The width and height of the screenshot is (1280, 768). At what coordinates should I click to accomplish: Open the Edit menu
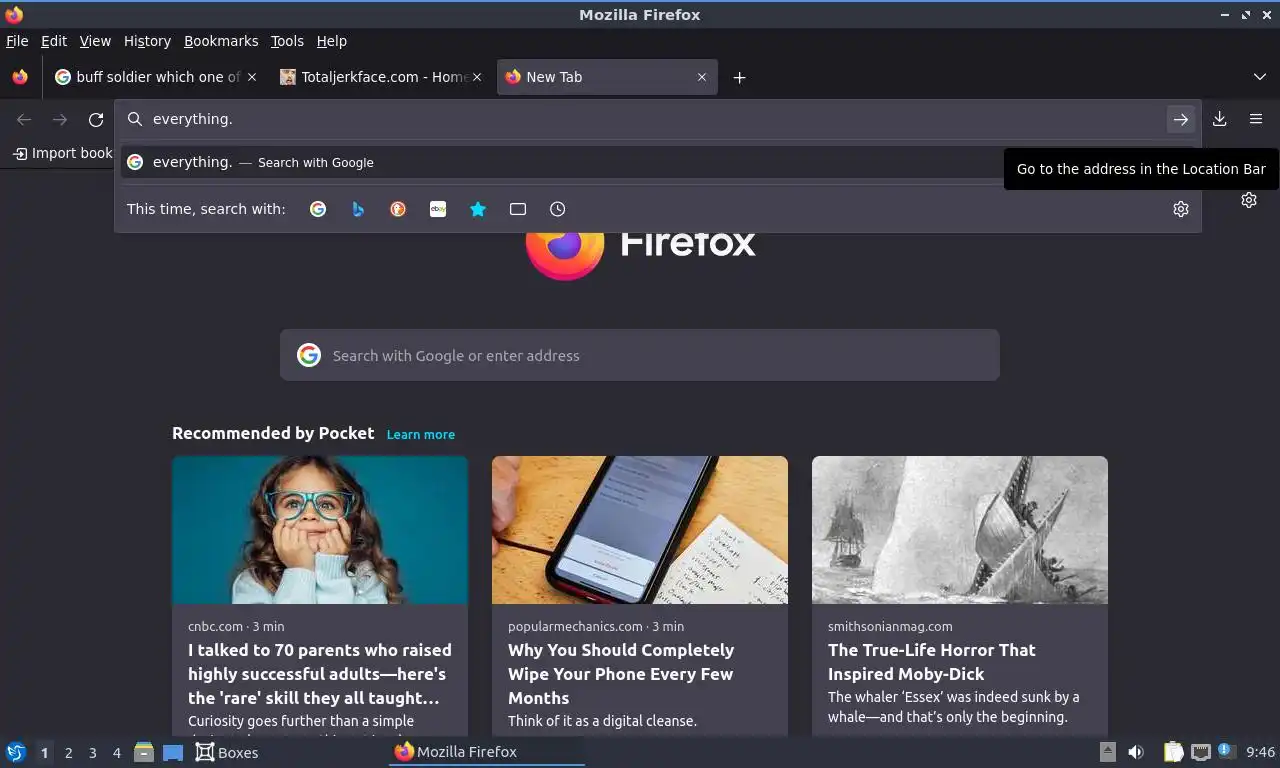pyautogui.click(x=54, y=41)
